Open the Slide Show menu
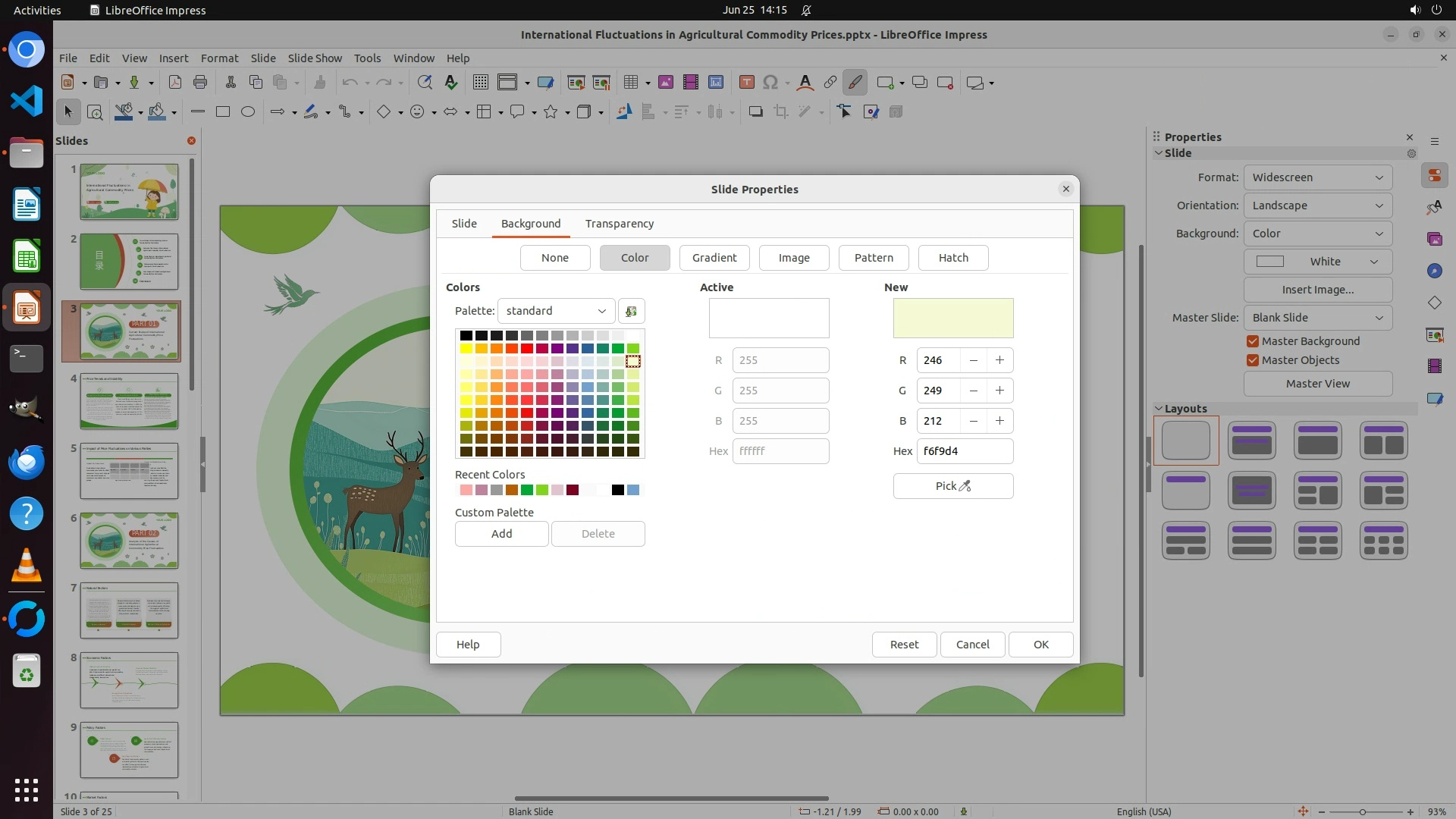 tap(314, 58)
